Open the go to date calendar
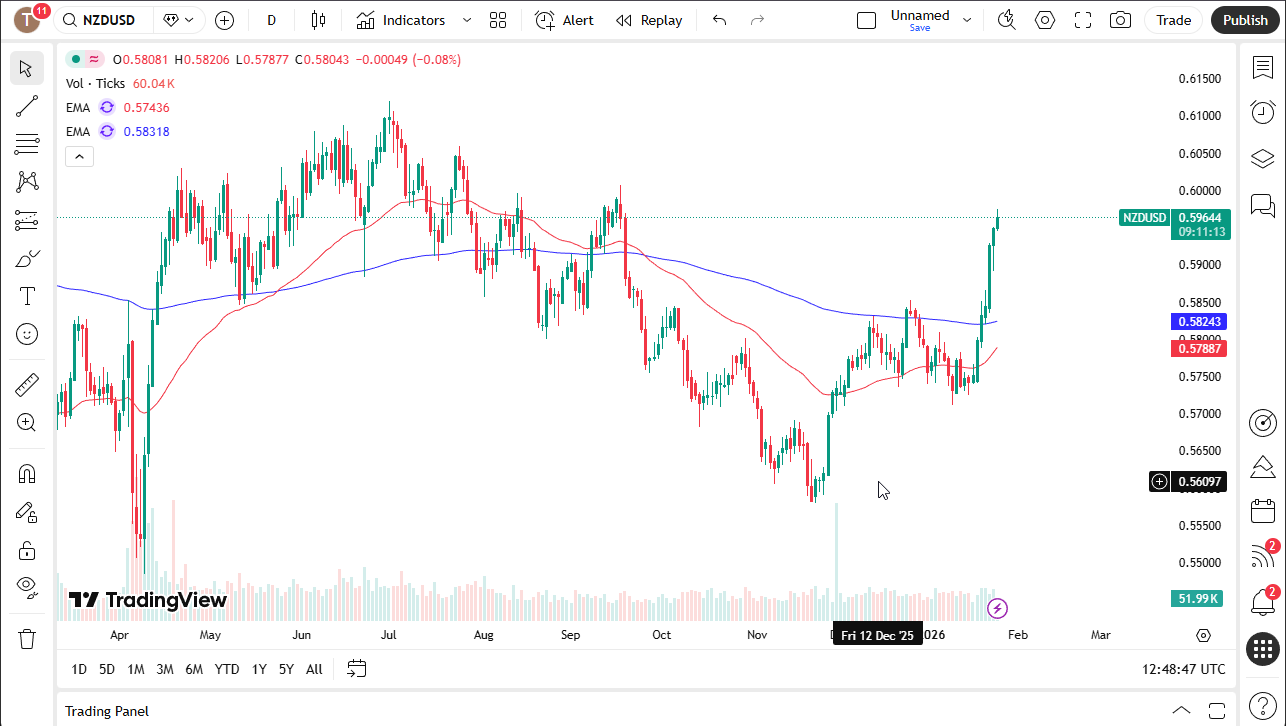Image resolution: width=1286 pixels, height=726 pixels. point(357,669)
